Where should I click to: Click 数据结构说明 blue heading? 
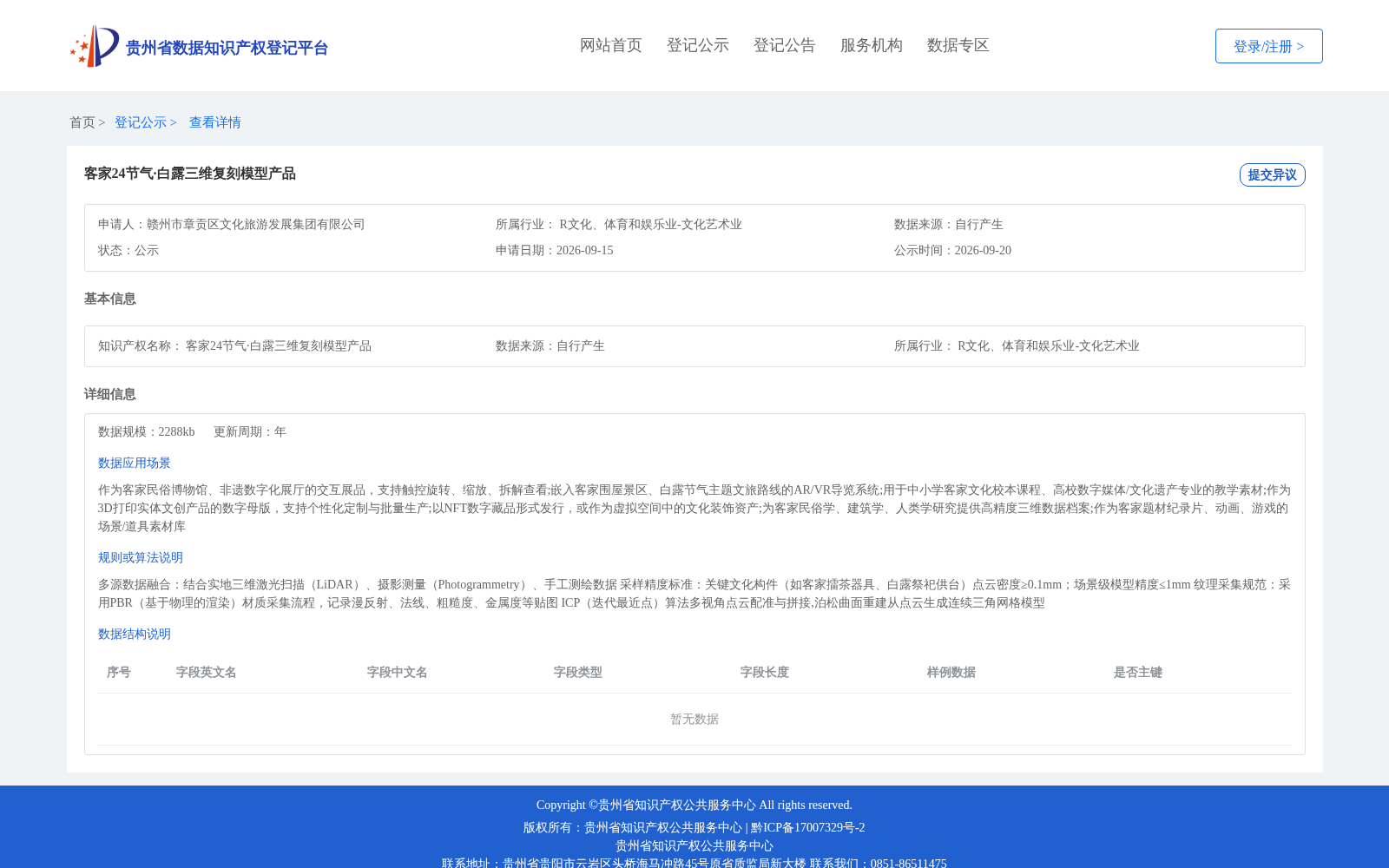(135, 635)
